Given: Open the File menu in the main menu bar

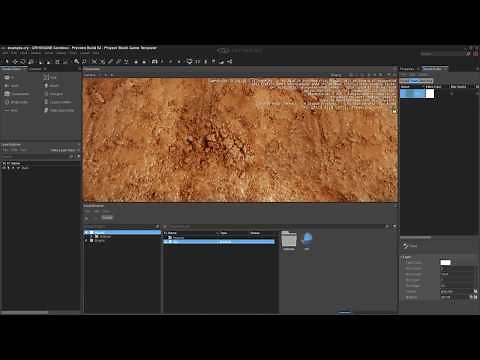Looking at the screenshot, I should click(x=5, y=53).
